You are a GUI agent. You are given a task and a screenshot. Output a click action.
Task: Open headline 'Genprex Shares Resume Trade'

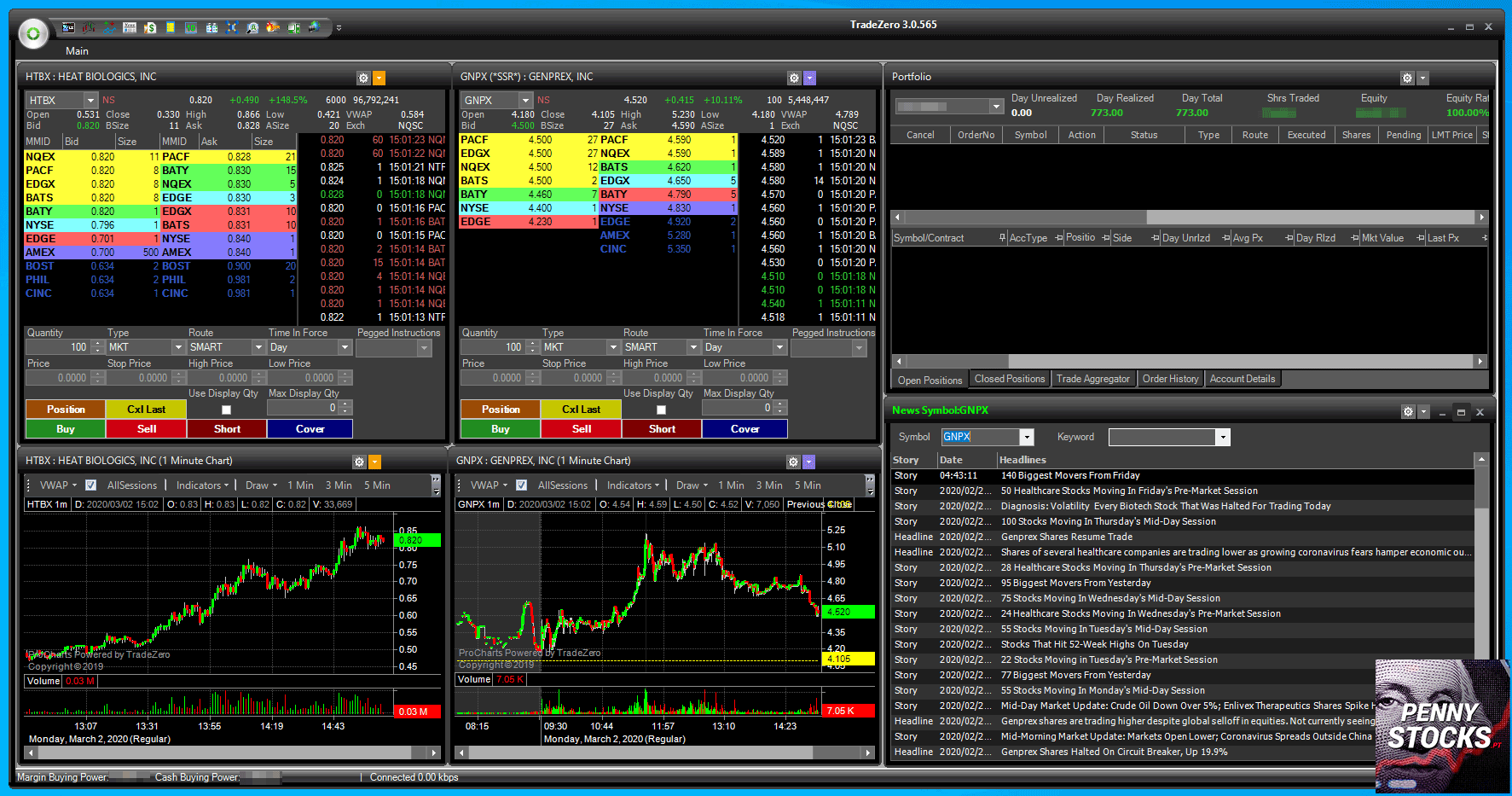tap(1066, 537)
